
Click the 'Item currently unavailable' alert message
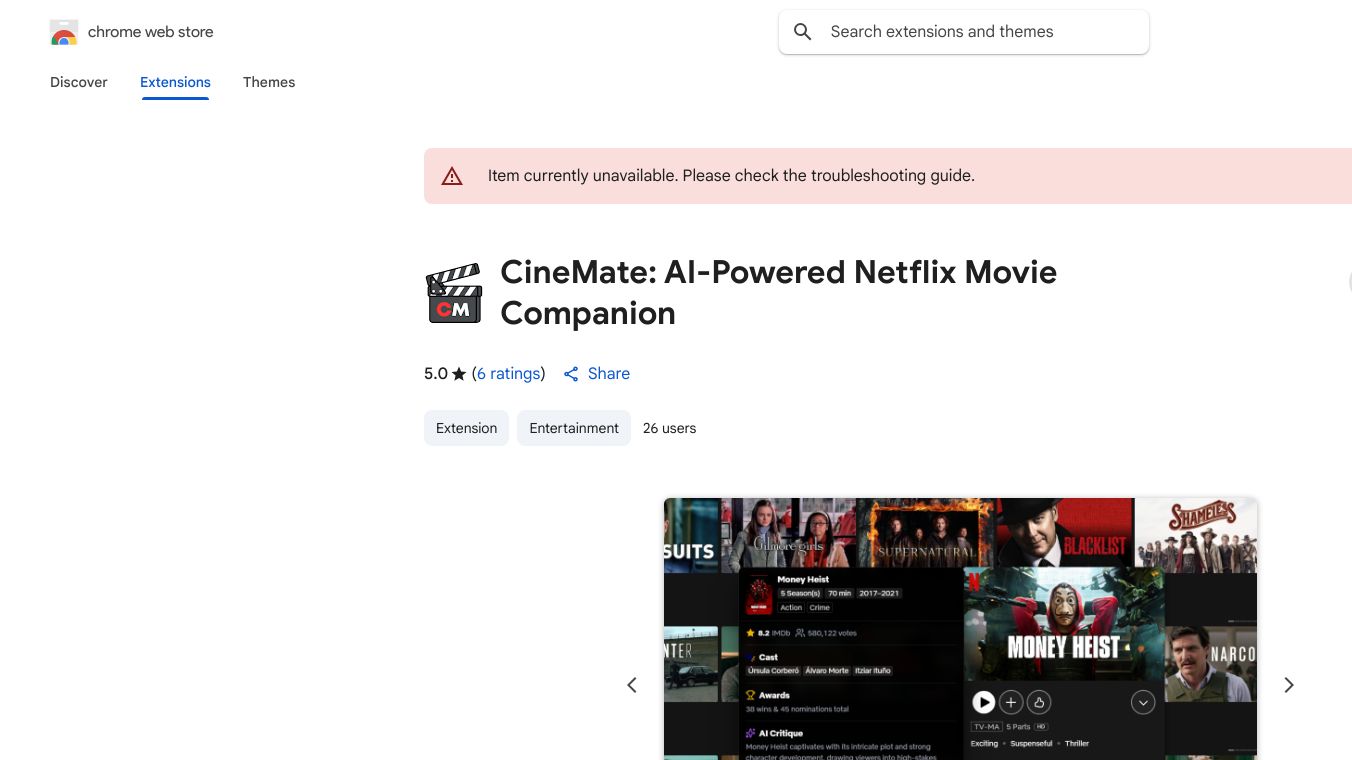tap(731, 176)
